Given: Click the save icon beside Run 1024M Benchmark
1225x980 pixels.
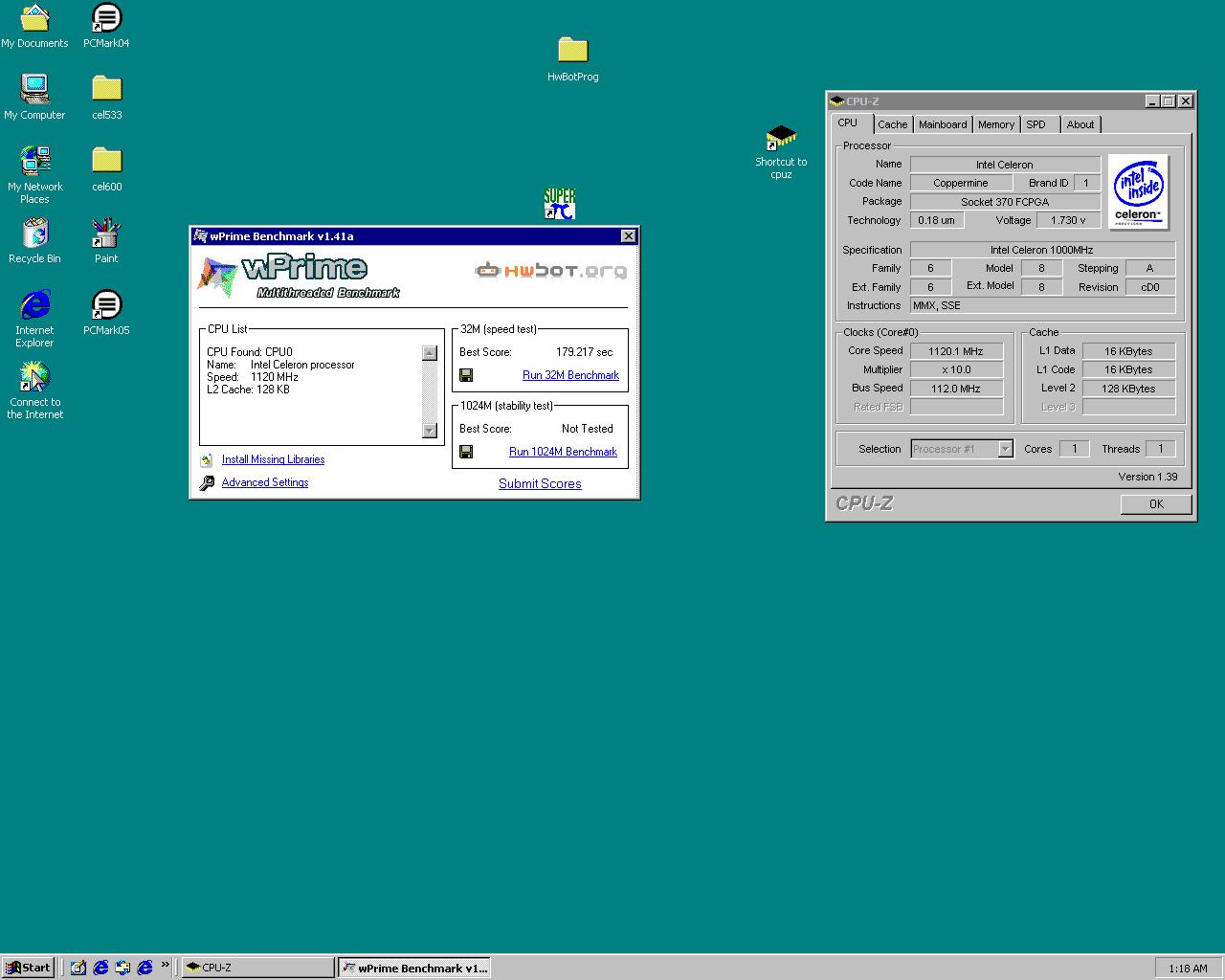Looking at the screenshot, I should coord(466,452).
